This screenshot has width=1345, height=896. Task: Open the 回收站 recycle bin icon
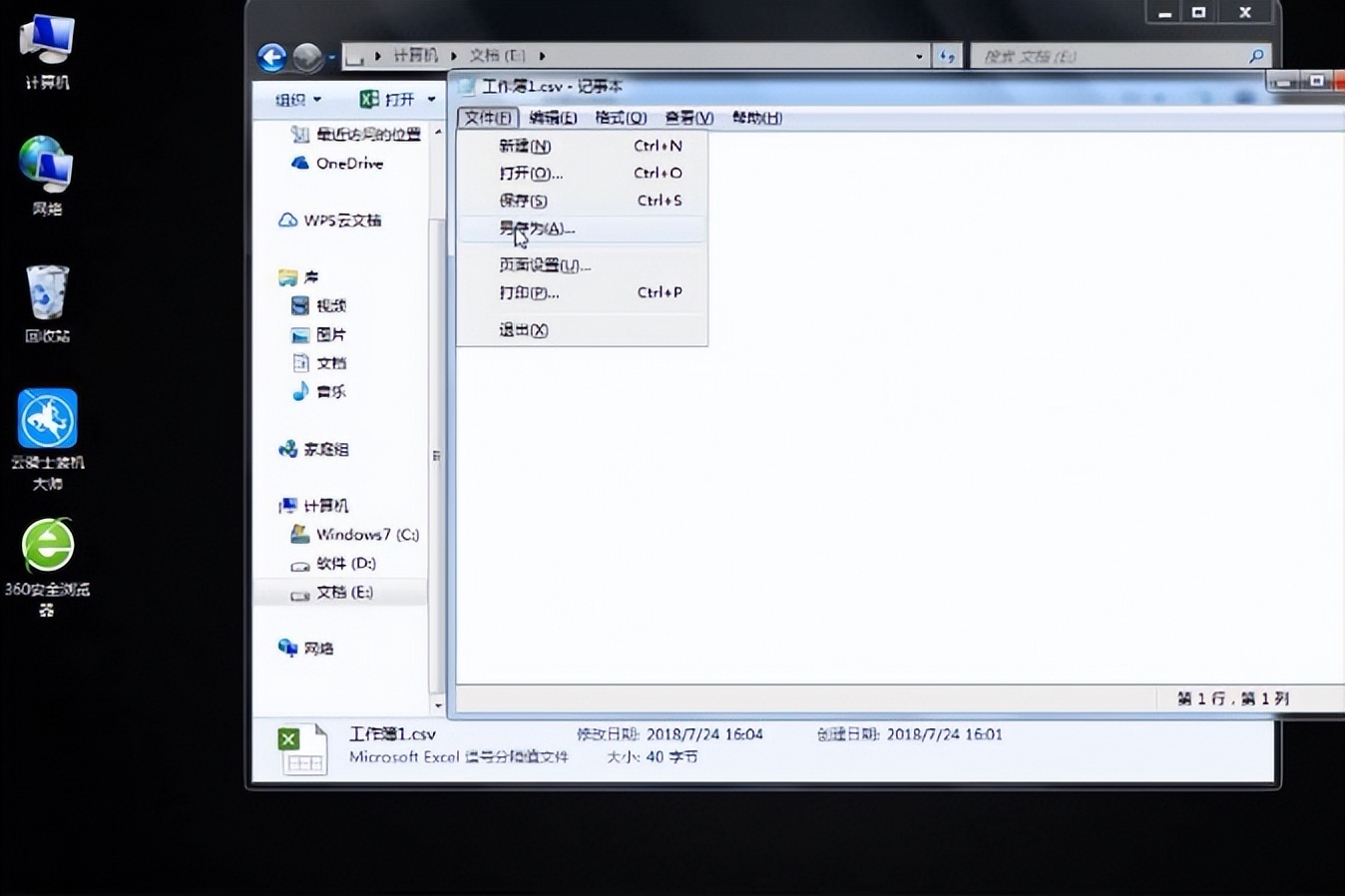click(47, 303)
